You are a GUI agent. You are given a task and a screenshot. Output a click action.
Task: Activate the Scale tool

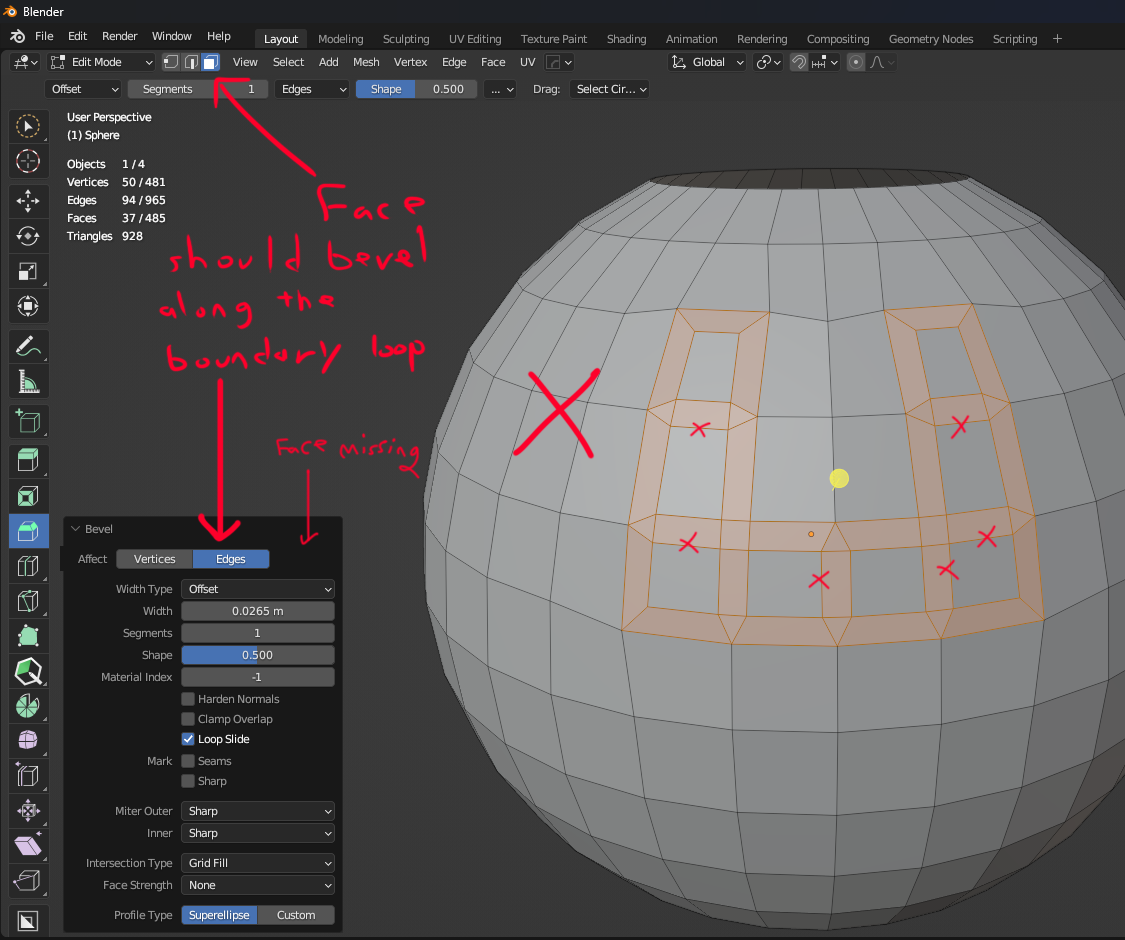[28, 271]
